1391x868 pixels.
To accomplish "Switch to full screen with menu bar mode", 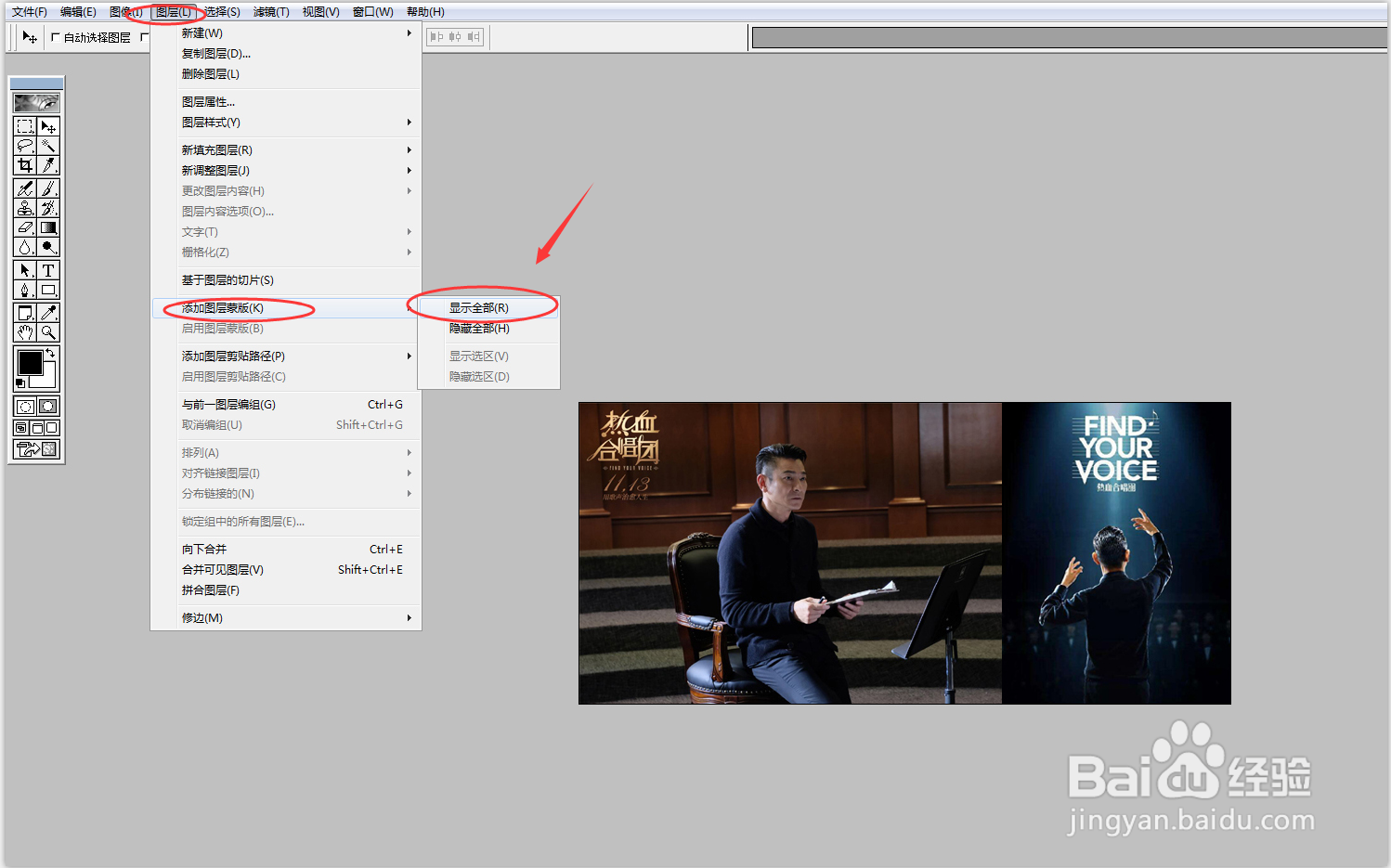I will (37, 428).
